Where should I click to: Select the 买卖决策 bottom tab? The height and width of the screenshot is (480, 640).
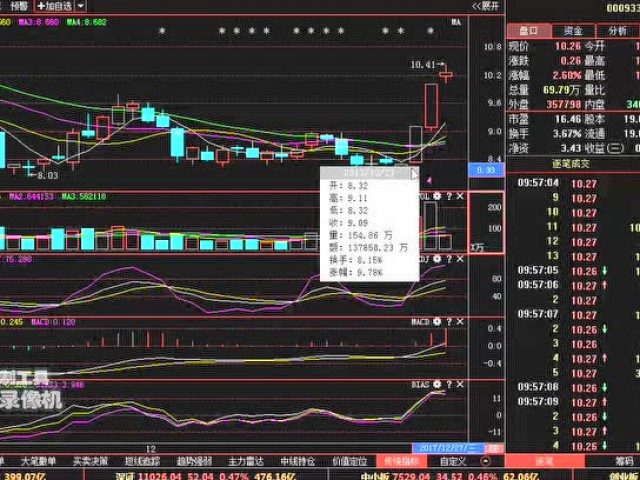tap(90, 461)
